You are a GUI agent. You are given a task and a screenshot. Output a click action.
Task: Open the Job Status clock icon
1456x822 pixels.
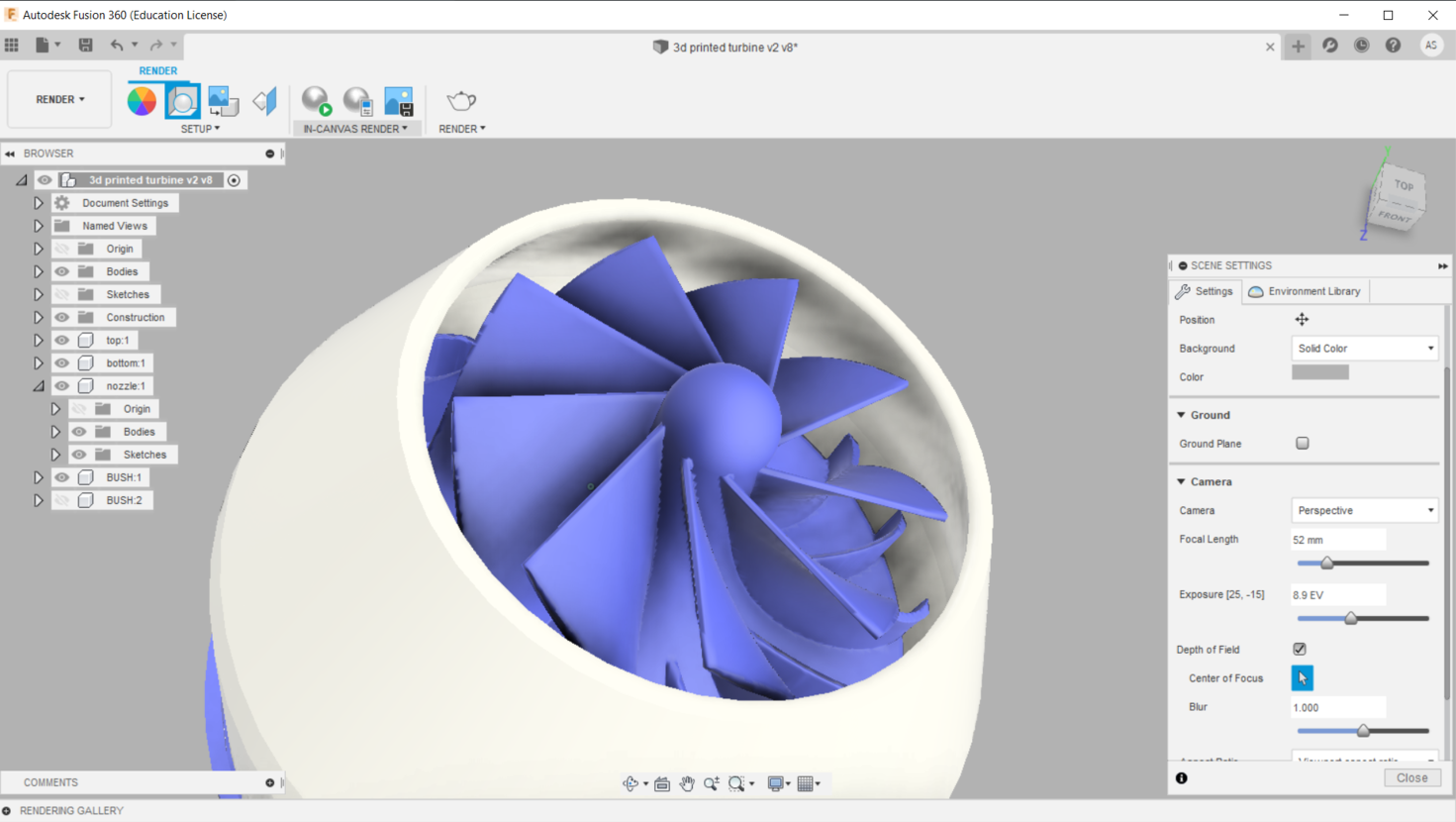pyautogui.click(x=1362, y=46)
